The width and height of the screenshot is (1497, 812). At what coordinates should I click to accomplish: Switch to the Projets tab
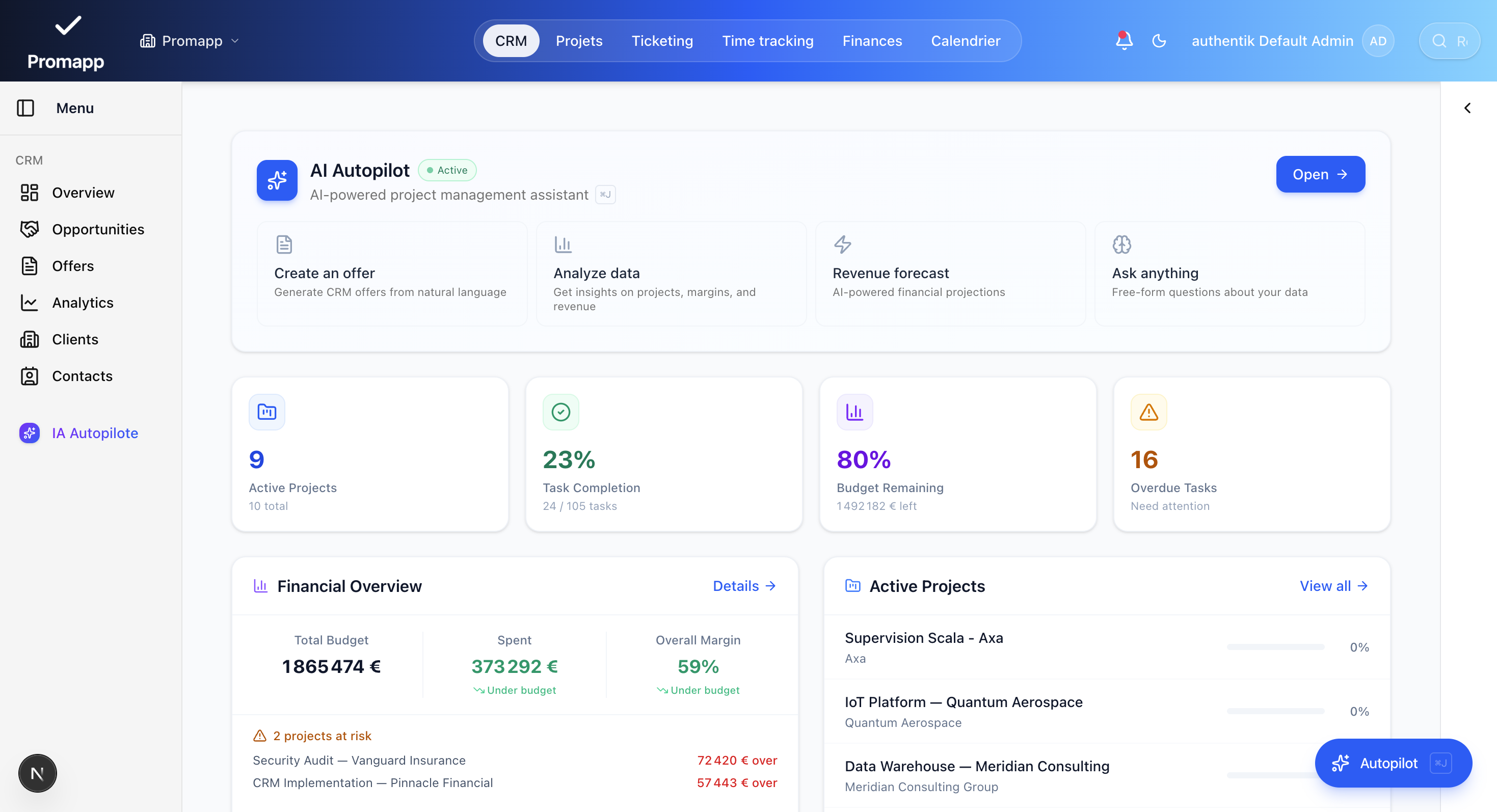coord(579,41)
